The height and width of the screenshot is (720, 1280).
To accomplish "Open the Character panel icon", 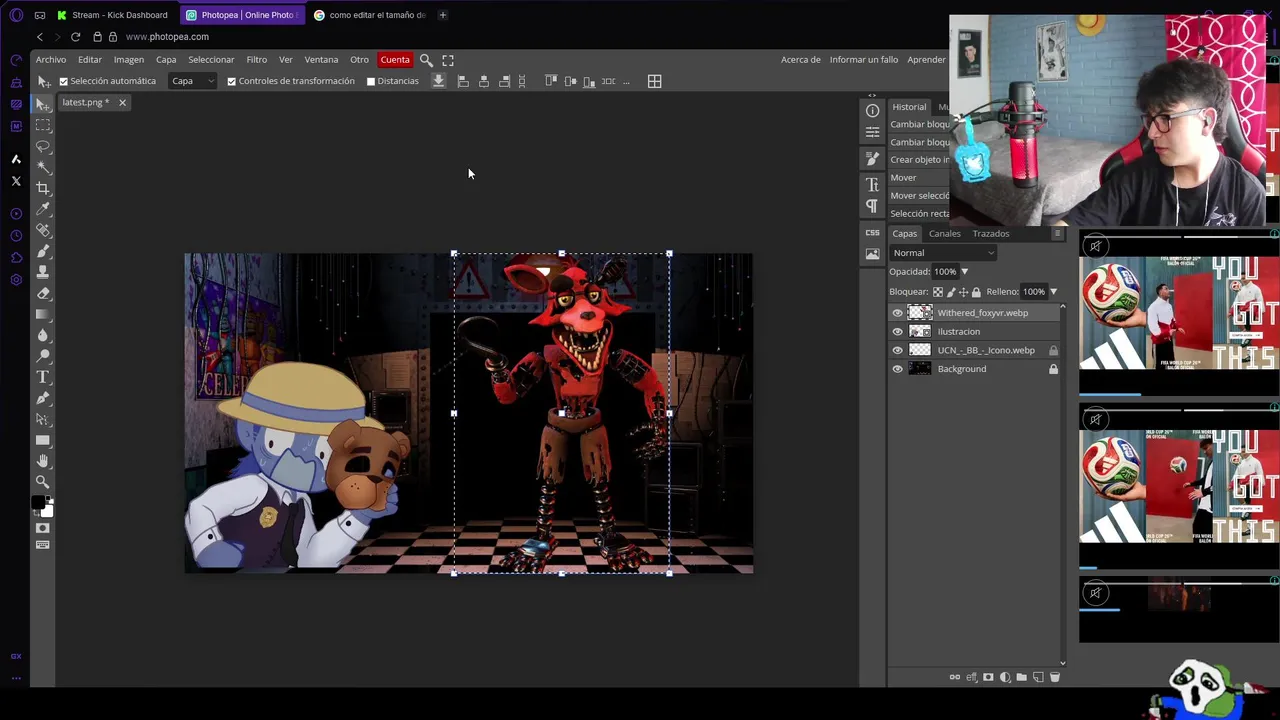I will click(x=872, y=184).
